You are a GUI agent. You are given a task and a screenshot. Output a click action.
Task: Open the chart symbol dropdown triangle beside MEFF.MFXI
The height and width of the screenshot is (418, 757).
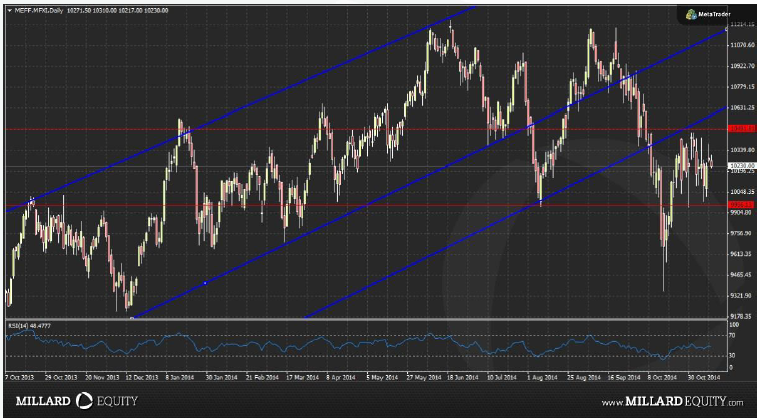pos(10,11)
